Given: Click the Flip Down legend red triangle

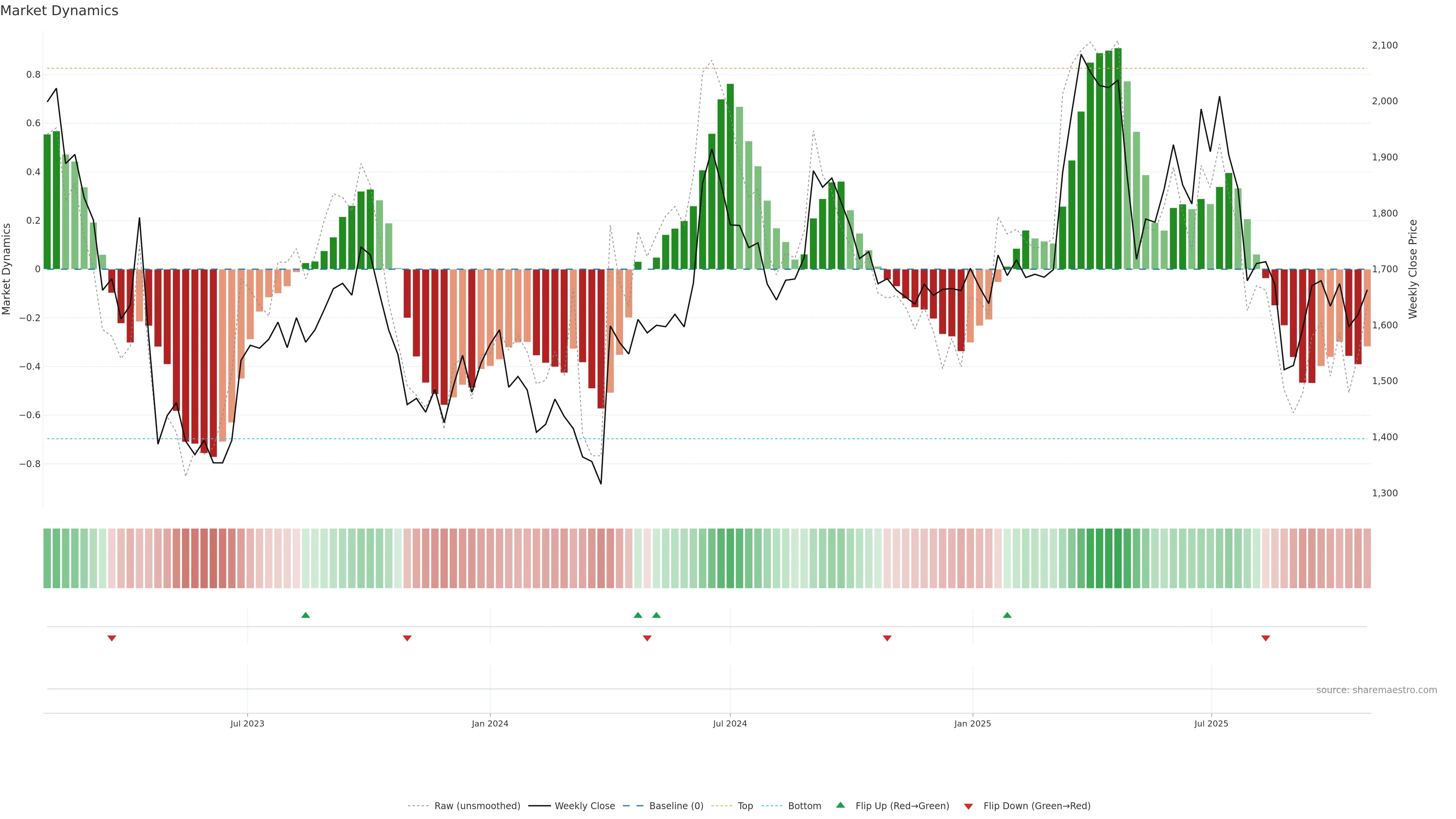Looking at the screenshot, I should (968, 806).
